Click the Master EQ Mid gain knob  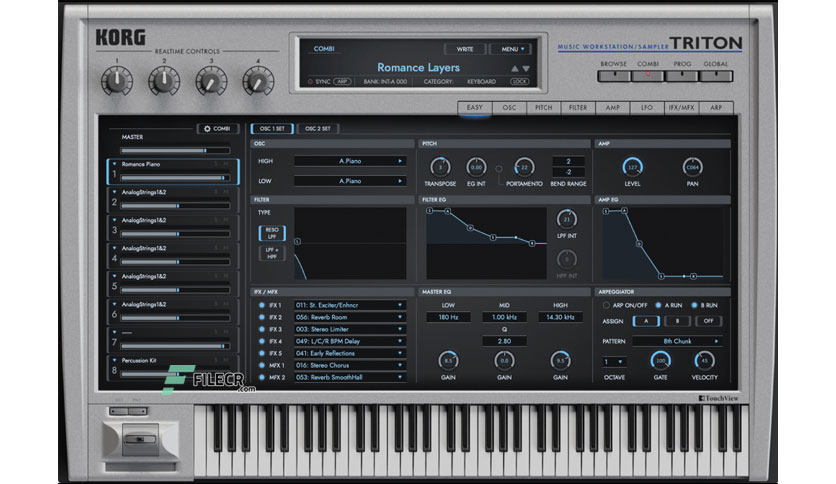(504, 361)
